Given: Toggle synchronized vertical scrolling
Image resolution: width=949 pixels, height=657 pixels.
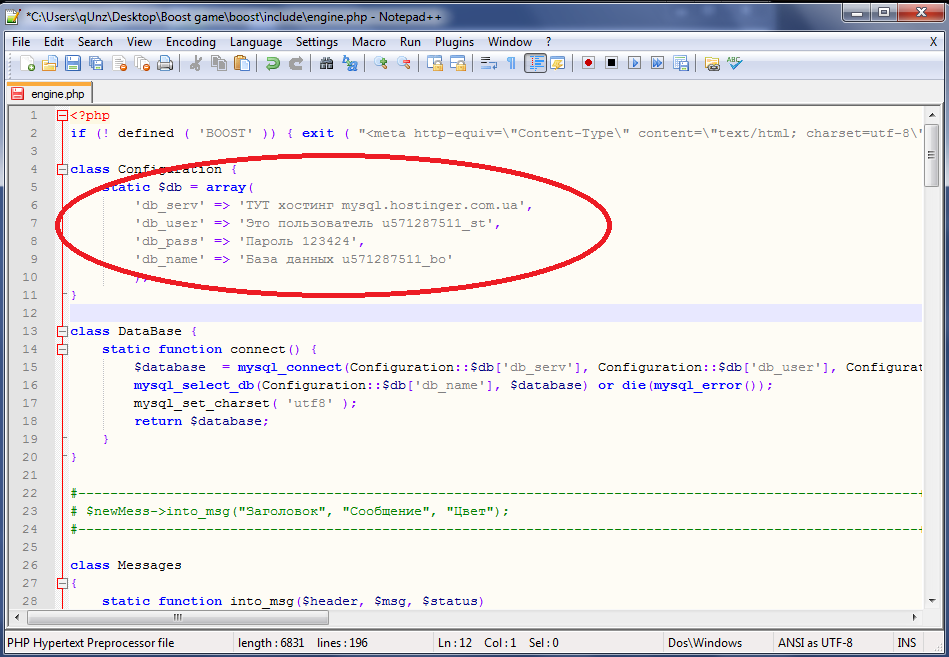Looking at the screenshot, I should (434, 63).
